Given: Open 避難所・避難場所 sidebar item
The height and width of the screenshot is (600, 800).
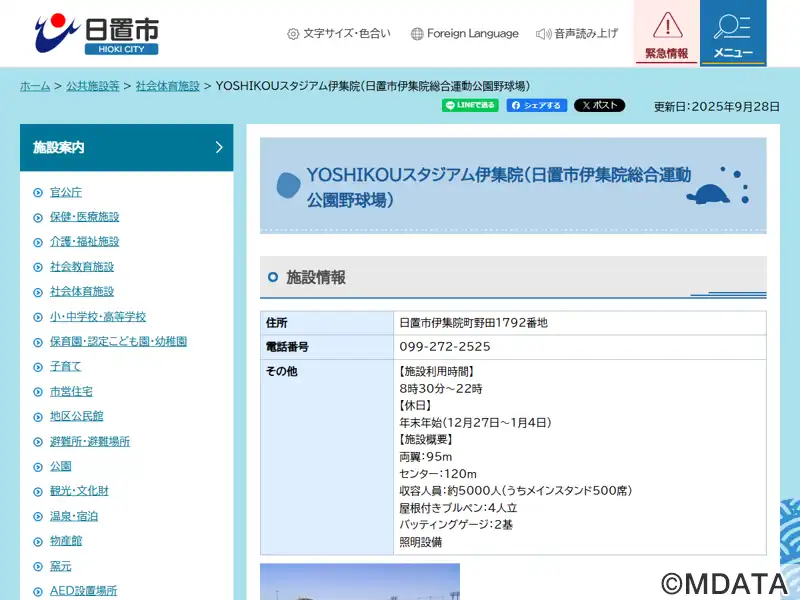Looking at the screenshot, I should (x=90, y=442).
